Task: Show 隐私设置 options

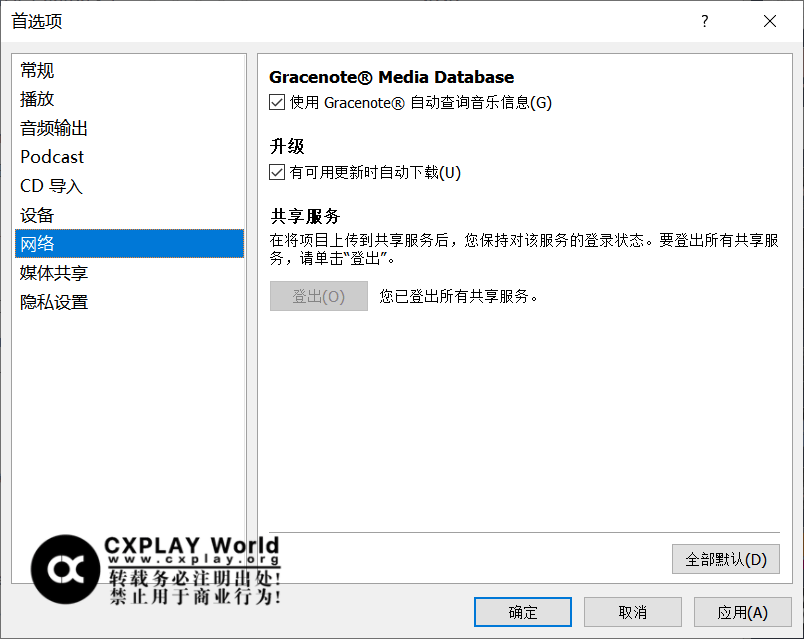Action: tap(129, 302)
